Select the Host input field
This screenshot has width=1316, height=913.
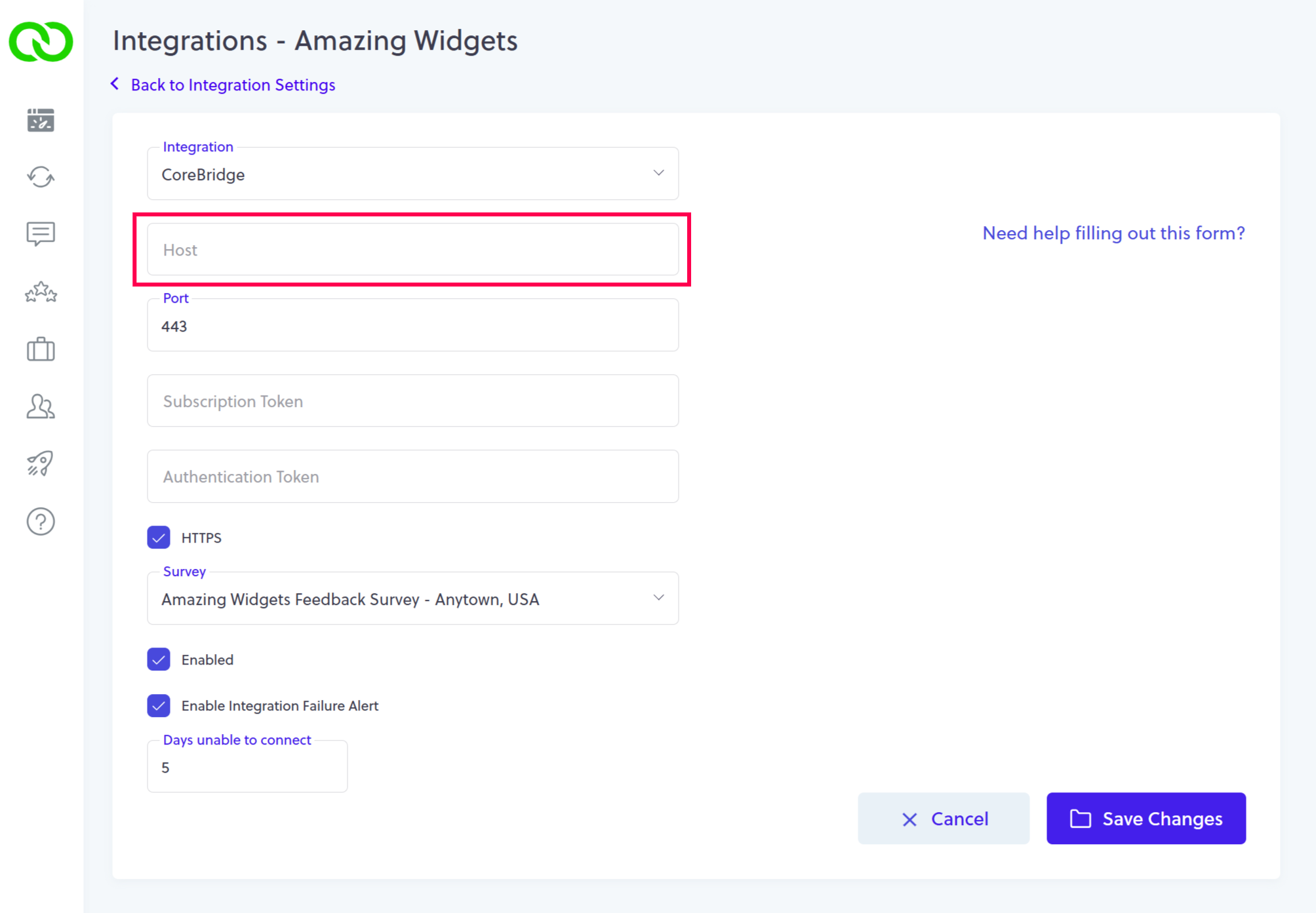click(413, 249)
